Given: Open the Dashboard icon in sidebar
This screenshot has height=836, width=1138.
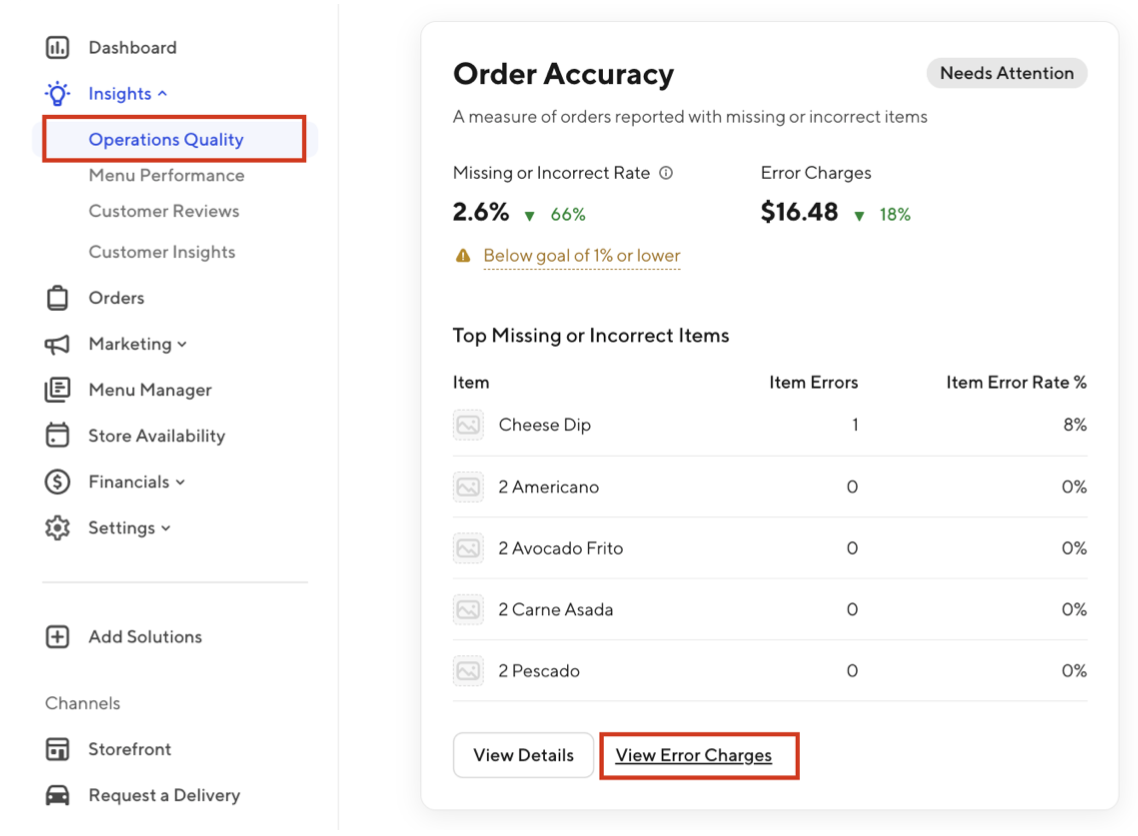Looking at the screenshot, I should (x=57, y=47).
